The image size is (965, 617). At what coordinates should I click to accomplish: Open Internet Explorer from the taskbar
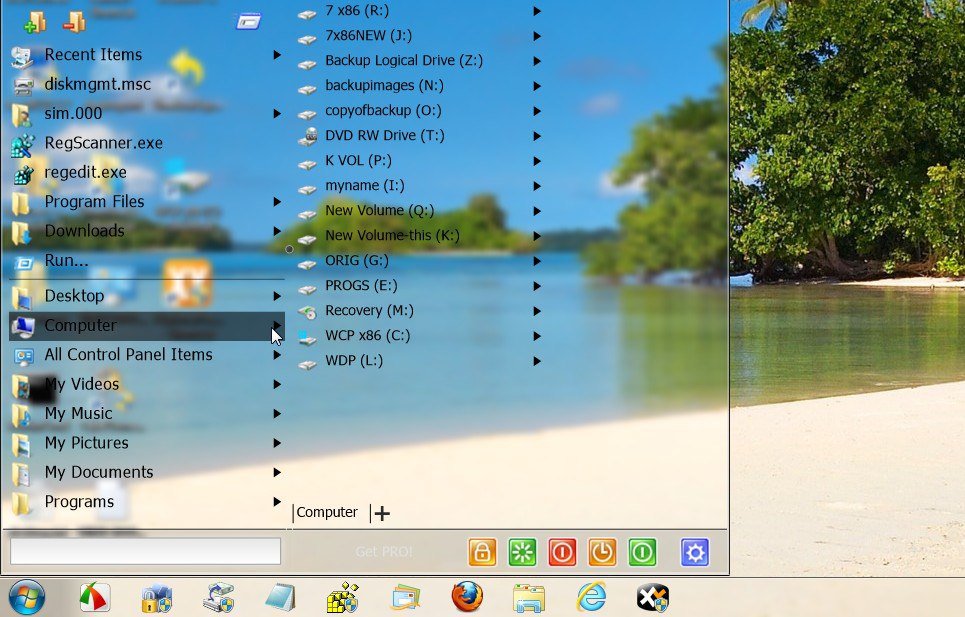(591, 598)
